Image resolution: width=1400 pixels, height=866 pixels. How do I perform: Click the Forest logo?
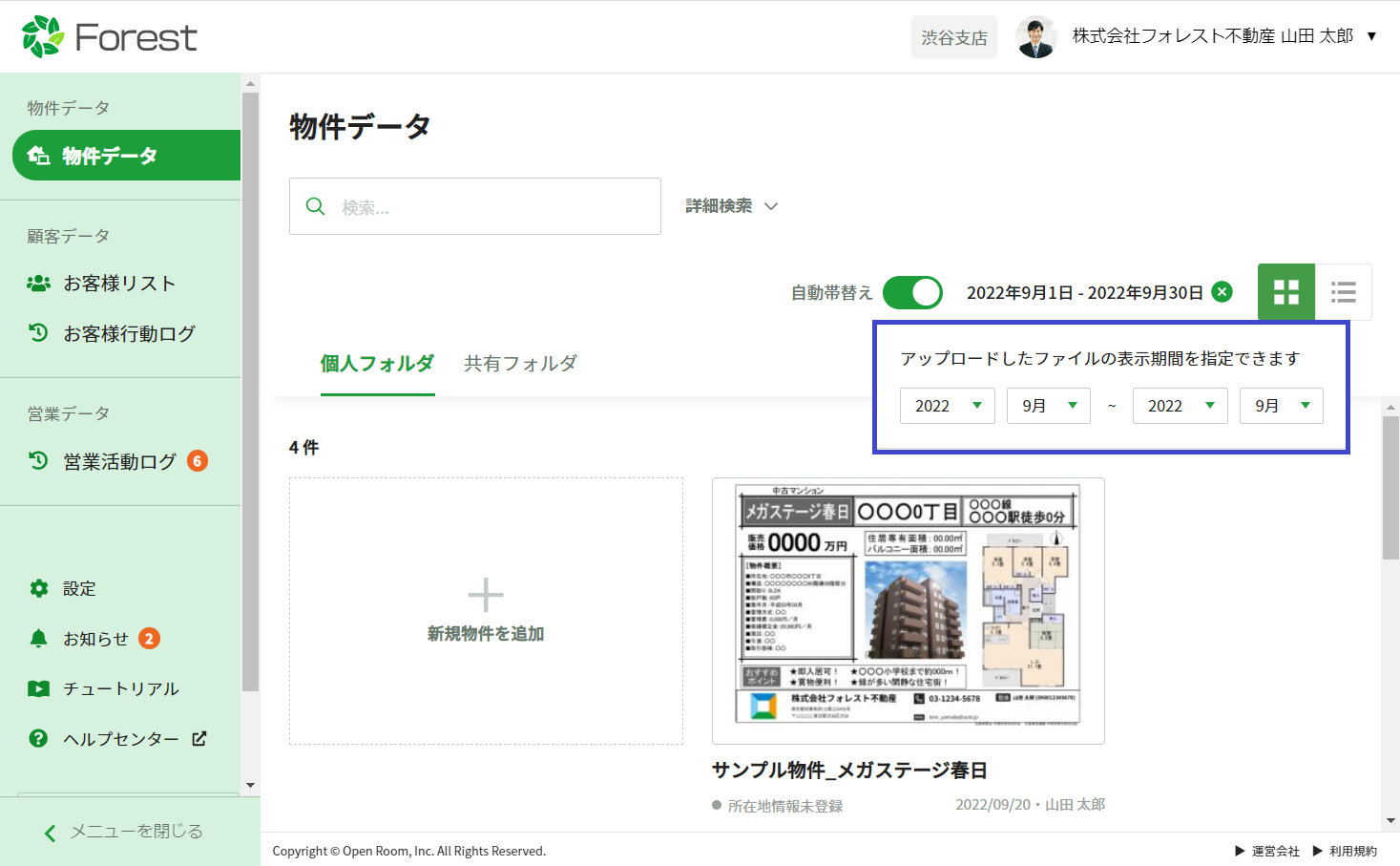tap(110, 37)
